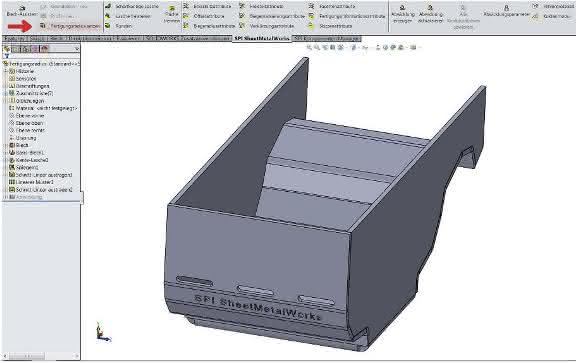Select the Kante-Lasche2 feature
This screenshot has width=580, height=363.
coord(28,160)
